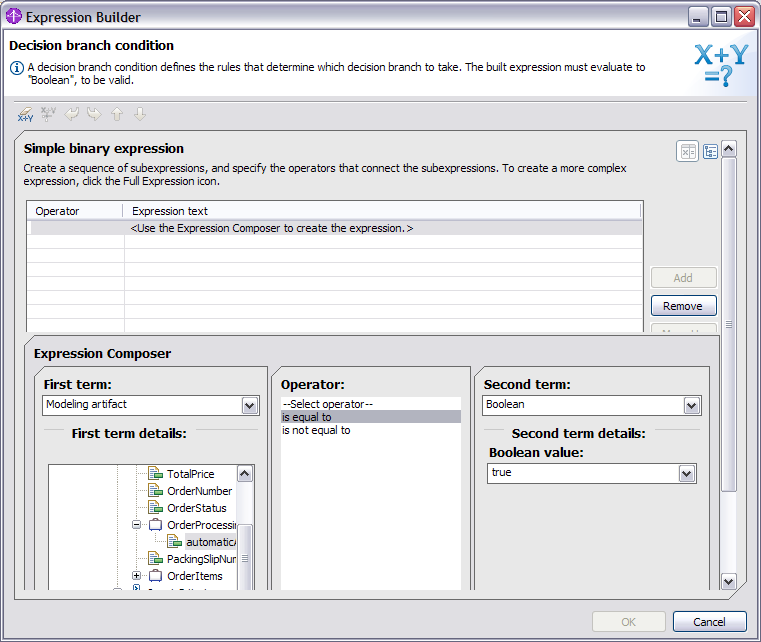
Task: Switch to Simple Expression view icon
Action: pos(687,152)
